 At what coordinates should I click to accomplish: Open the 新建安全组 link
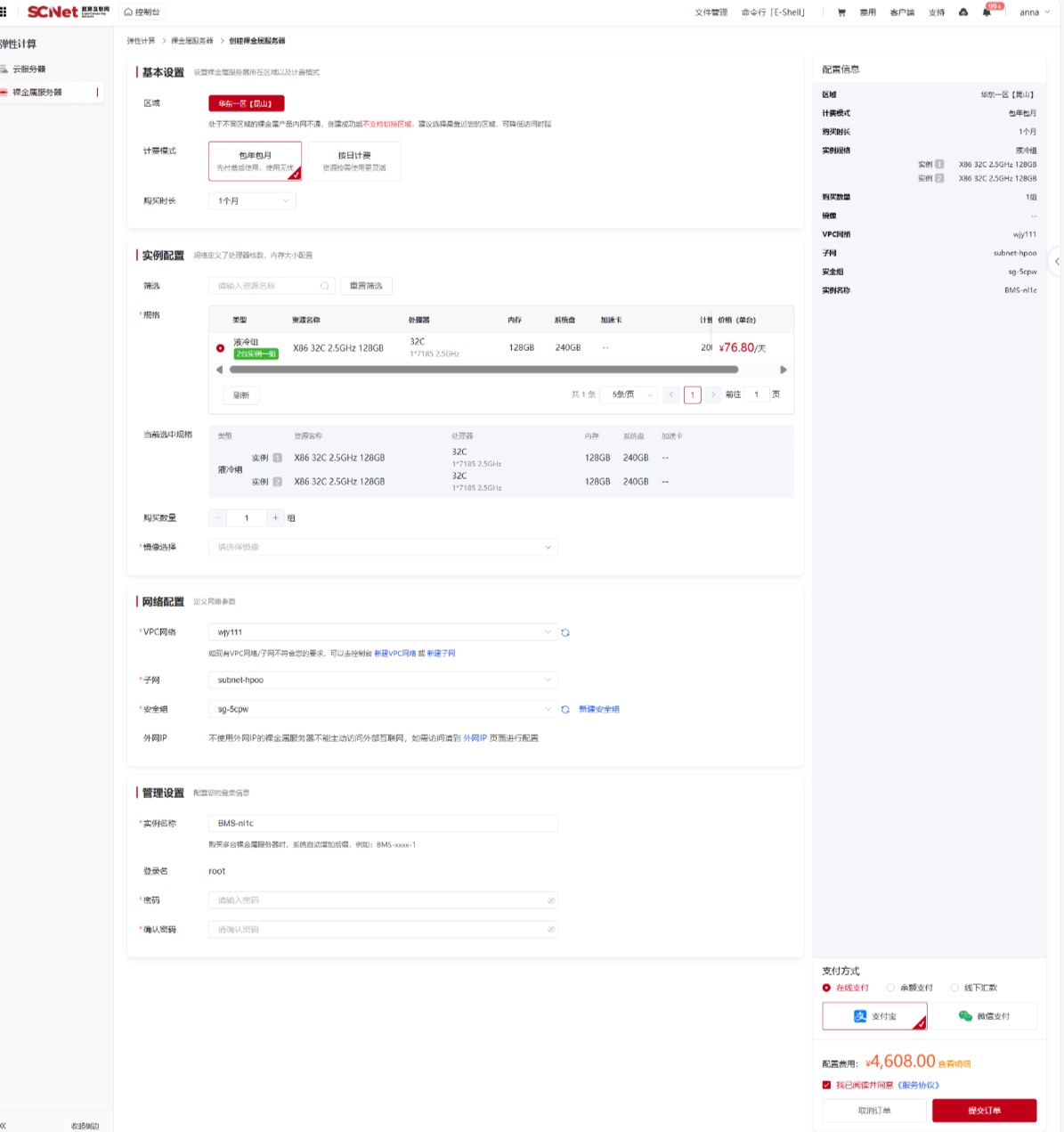[598, 710]
